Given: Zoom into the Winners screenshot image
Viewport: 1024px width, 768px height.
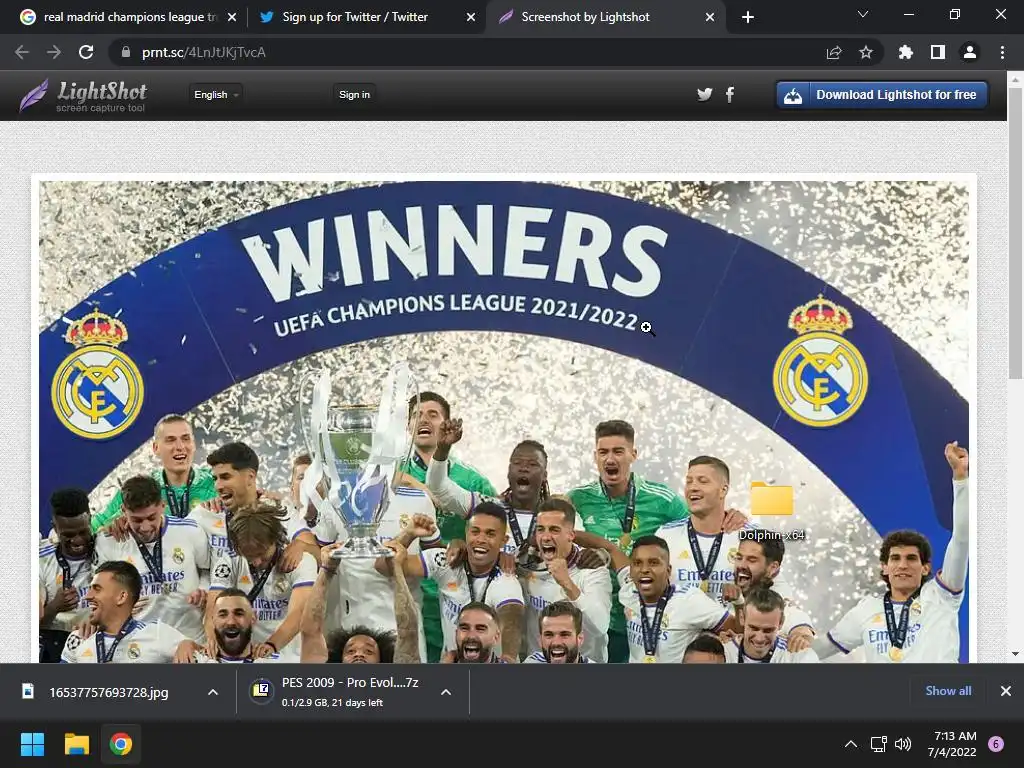Looking at the screenshot, I should click(x=504, y=422).
